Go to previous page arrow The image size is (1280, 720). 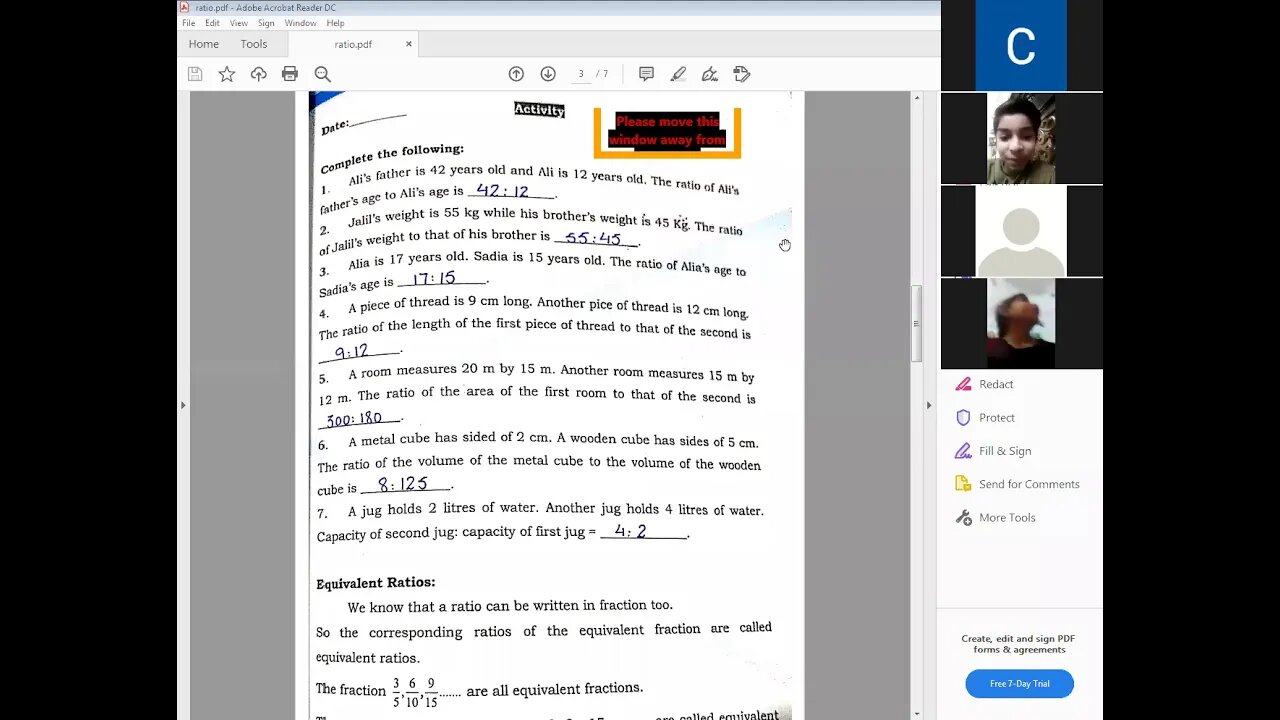516,74
